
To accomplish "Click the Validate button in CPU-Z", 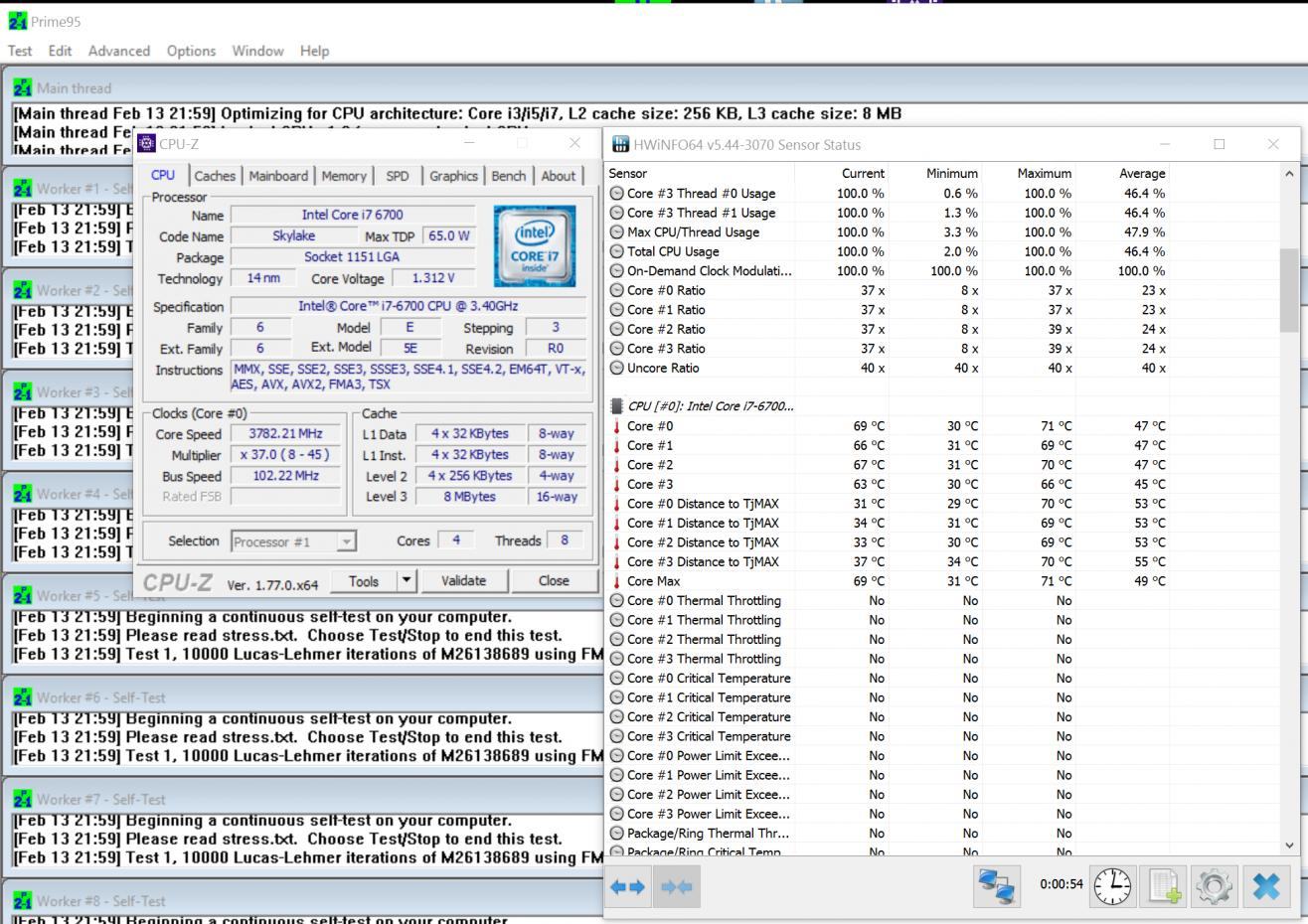I will [x=463, y=581].
